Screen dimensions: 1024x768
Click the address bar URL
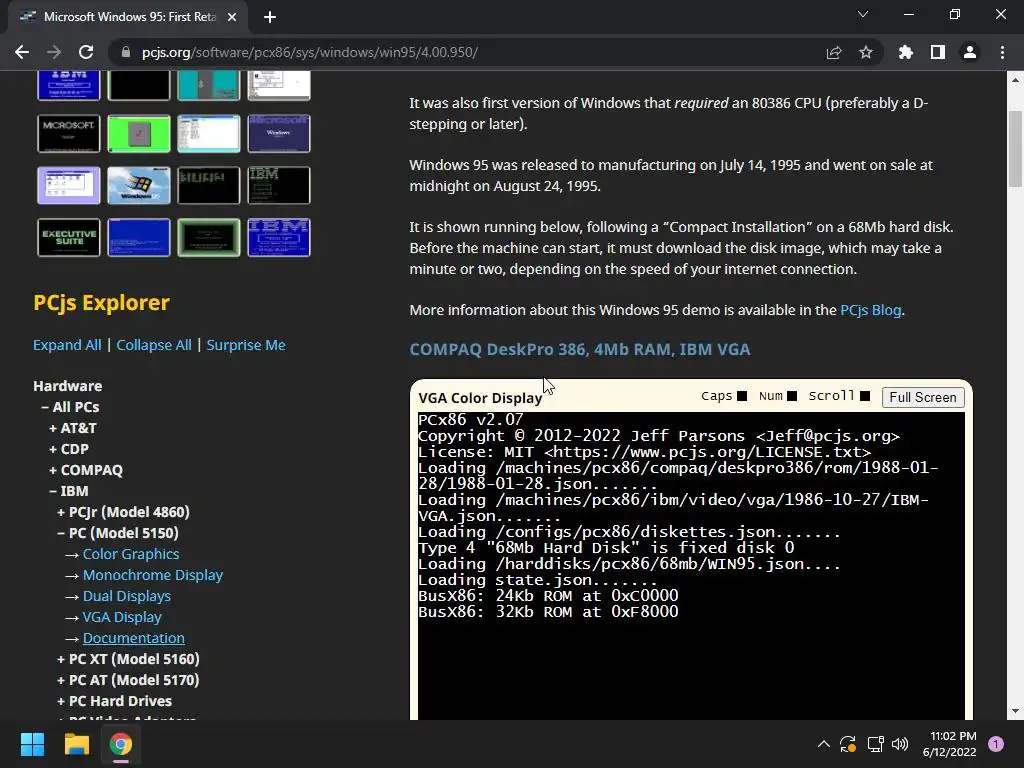310,52
